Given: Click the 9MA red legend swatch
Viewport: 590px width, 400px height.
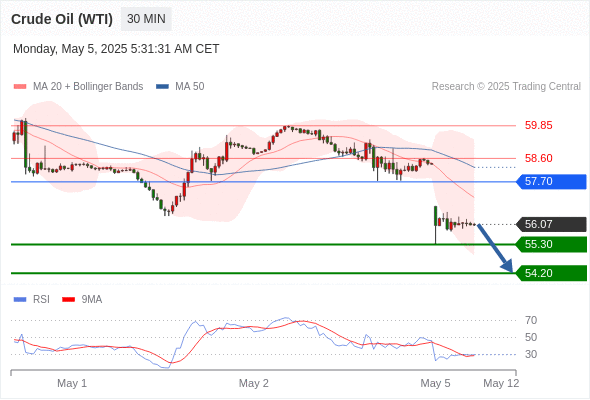Looking at the screenshot, I should tap(68, 300).
